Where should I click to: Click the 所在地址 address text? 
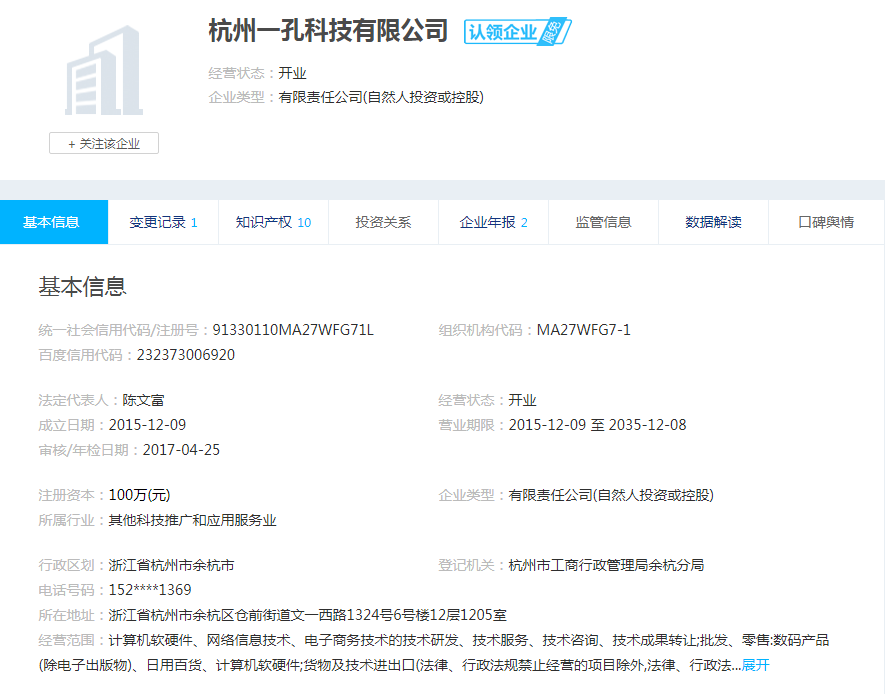pyautogui.click(x=307, y=615)
